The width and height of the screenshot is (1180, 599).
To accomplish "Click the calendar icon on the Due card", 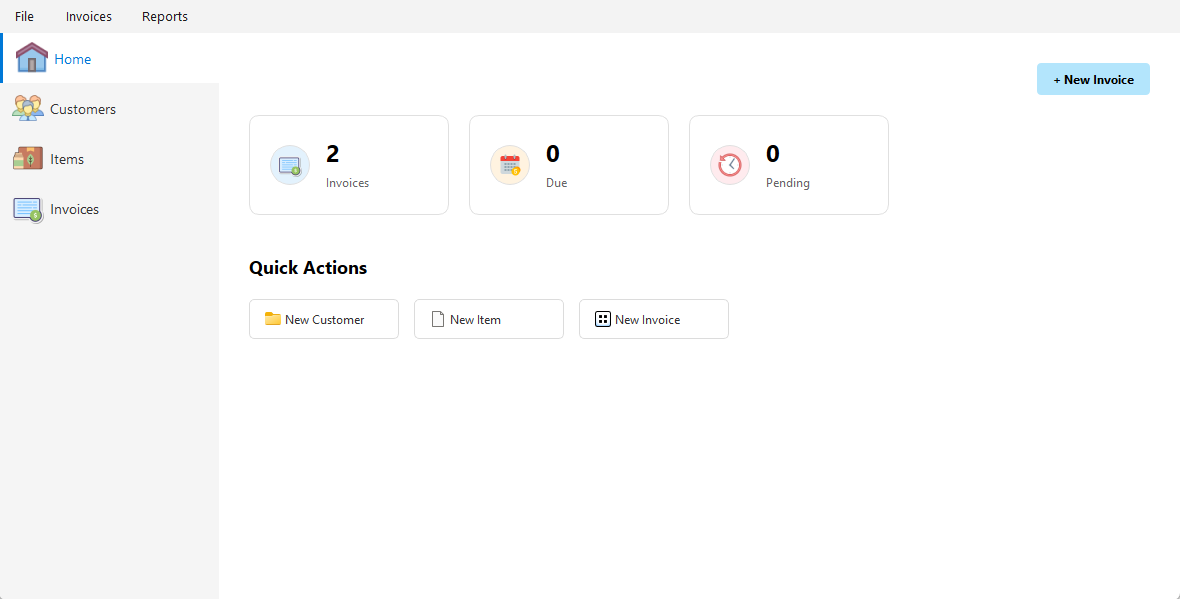I will pos(509,164).
